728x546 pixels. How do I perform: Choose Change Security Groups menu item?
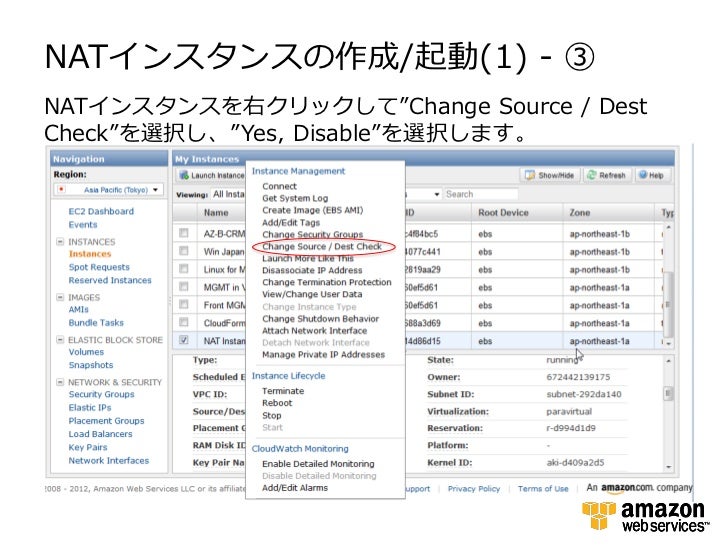[312, 234]
